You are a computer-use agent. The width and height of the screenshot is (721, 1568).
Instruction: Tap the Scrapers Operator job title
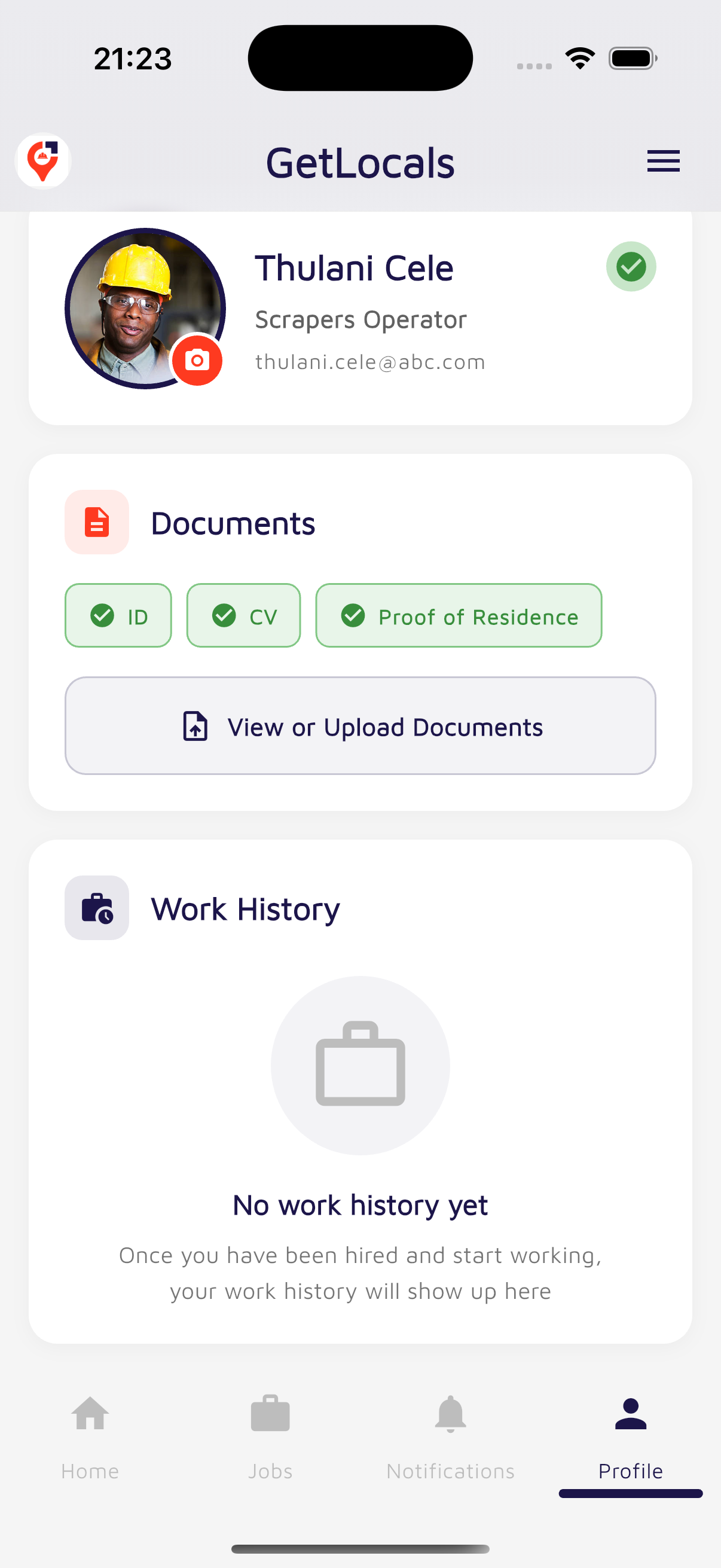tap(361, 319)
